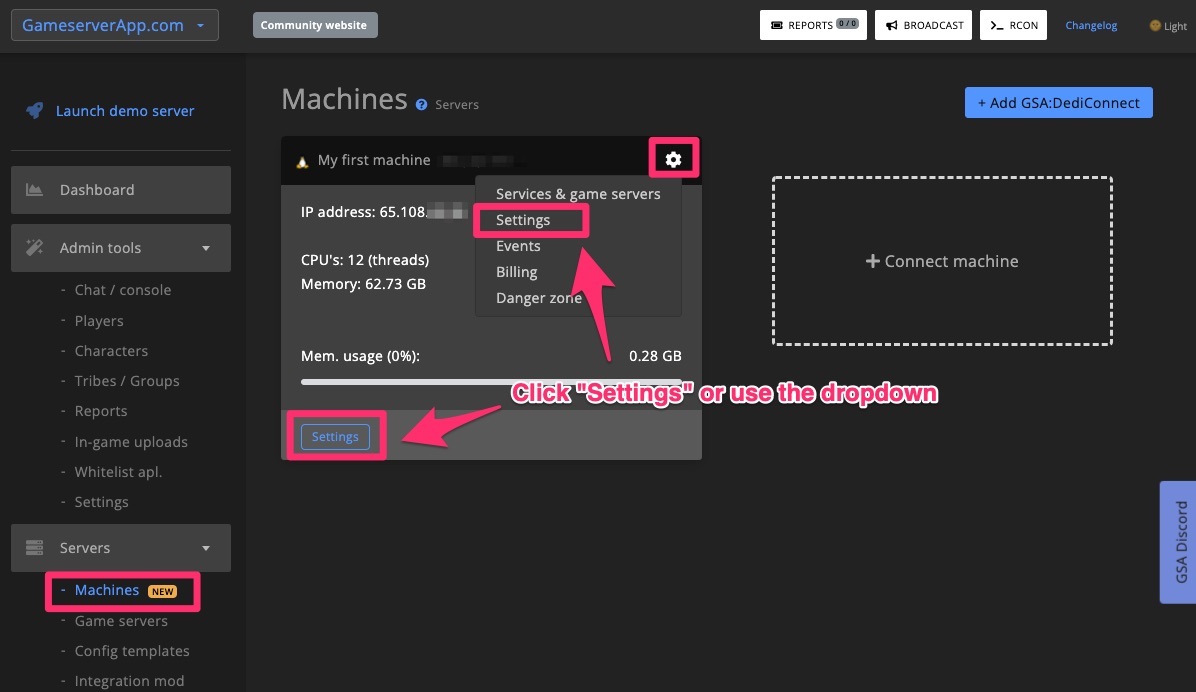Open Settings under Admin tools

point(101,502)
